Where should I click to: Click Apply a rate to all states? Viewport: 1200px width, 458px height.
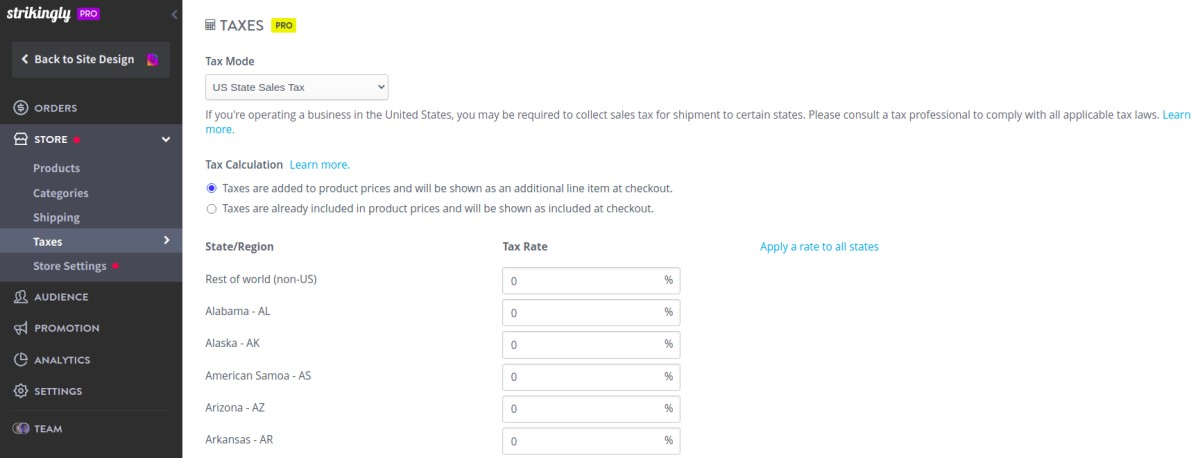819,246
